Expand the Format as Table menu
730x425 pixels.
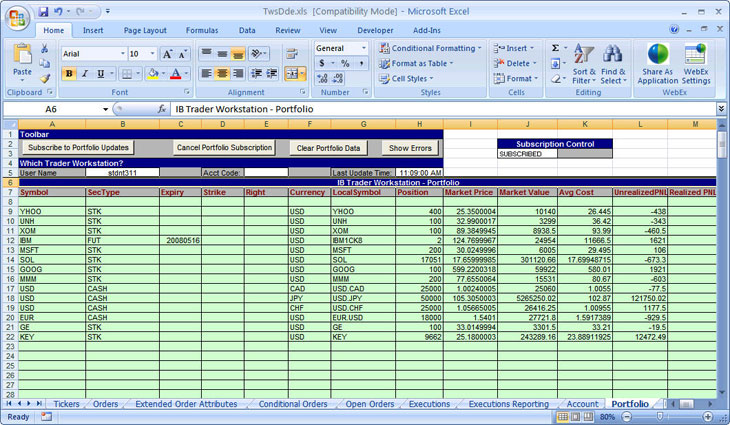click(x=416, y=63)
